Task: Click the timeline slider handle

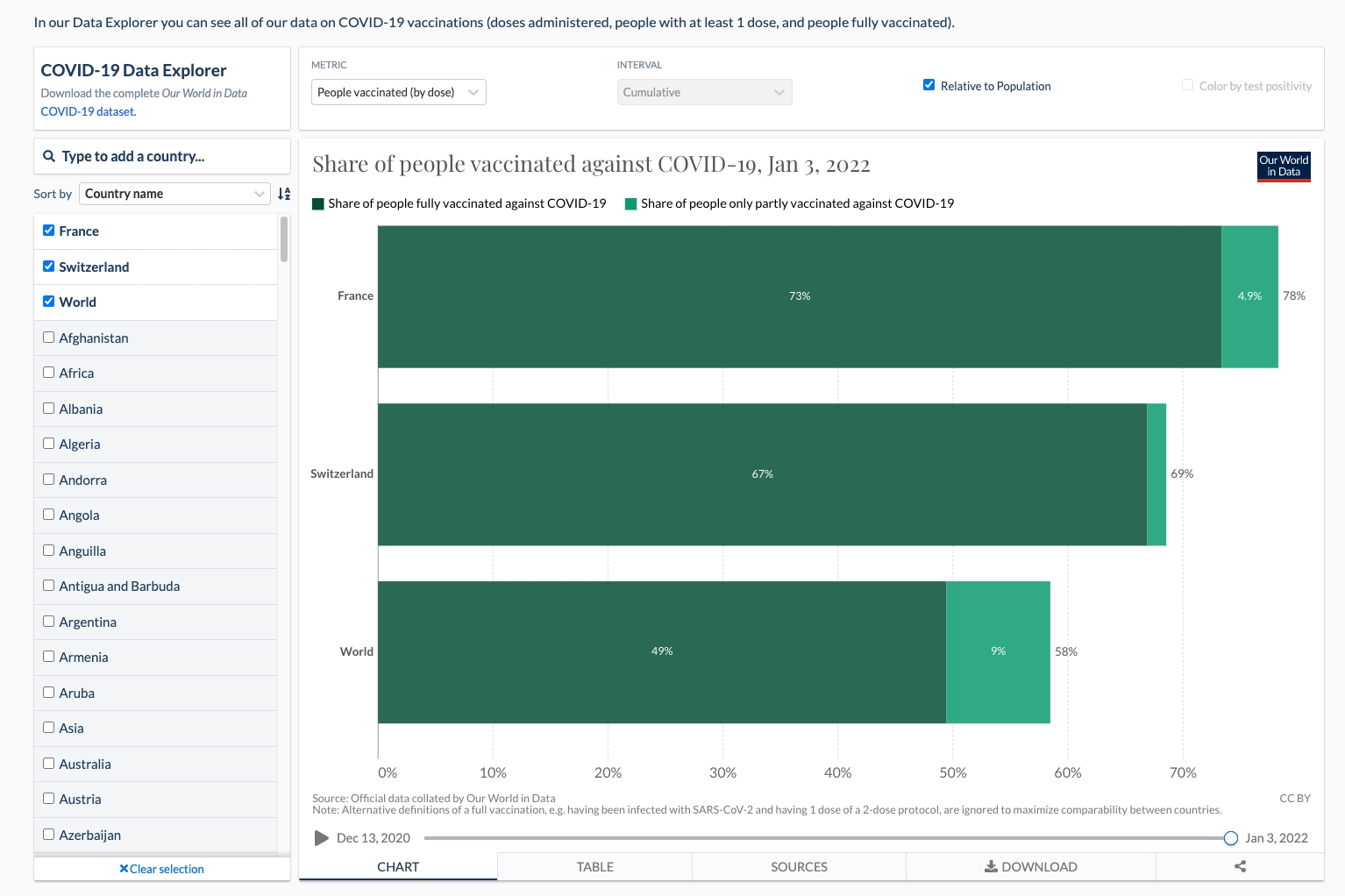Action: [x=1230, y=838]
